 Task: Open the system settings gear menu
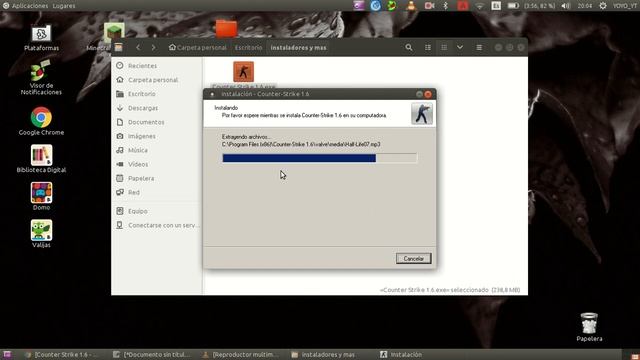tap(602, 5)
